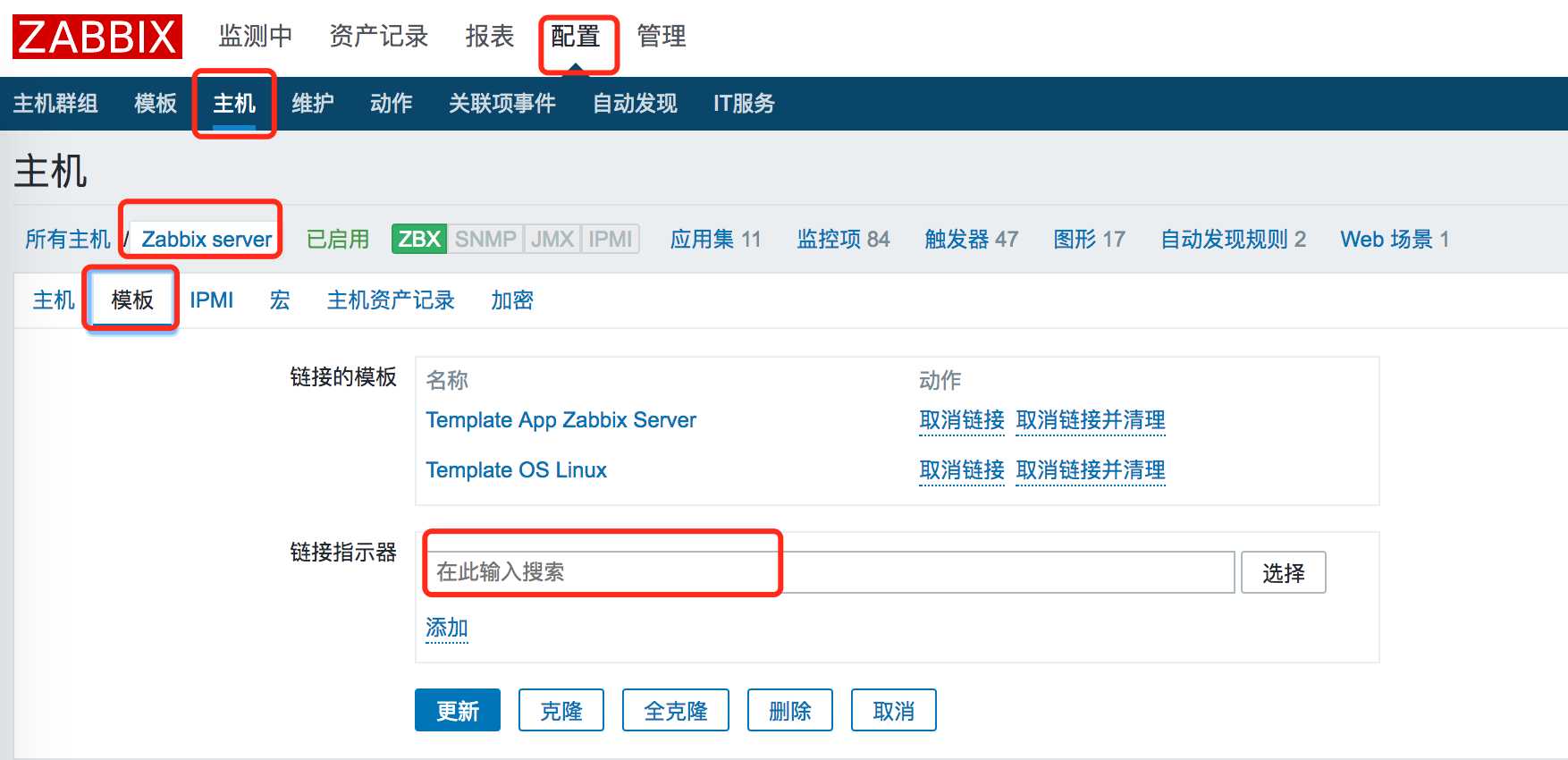The height and width of the screenshot is (760, 1568).
Task: Open 应用集 11 link
Action: 716,239
